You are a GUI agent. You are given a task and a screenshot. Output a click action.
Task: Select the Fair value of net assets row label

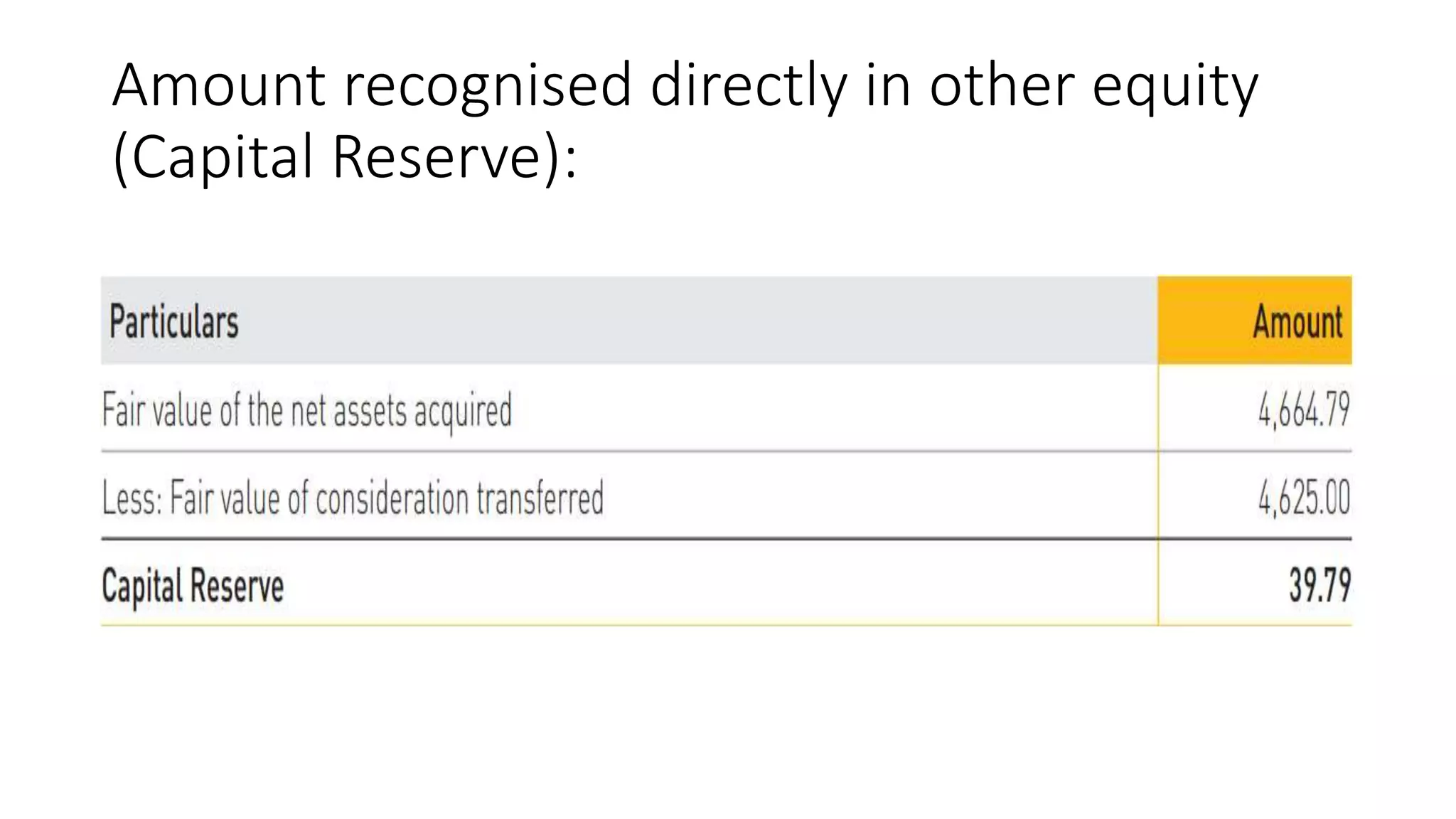click(307, 411)
